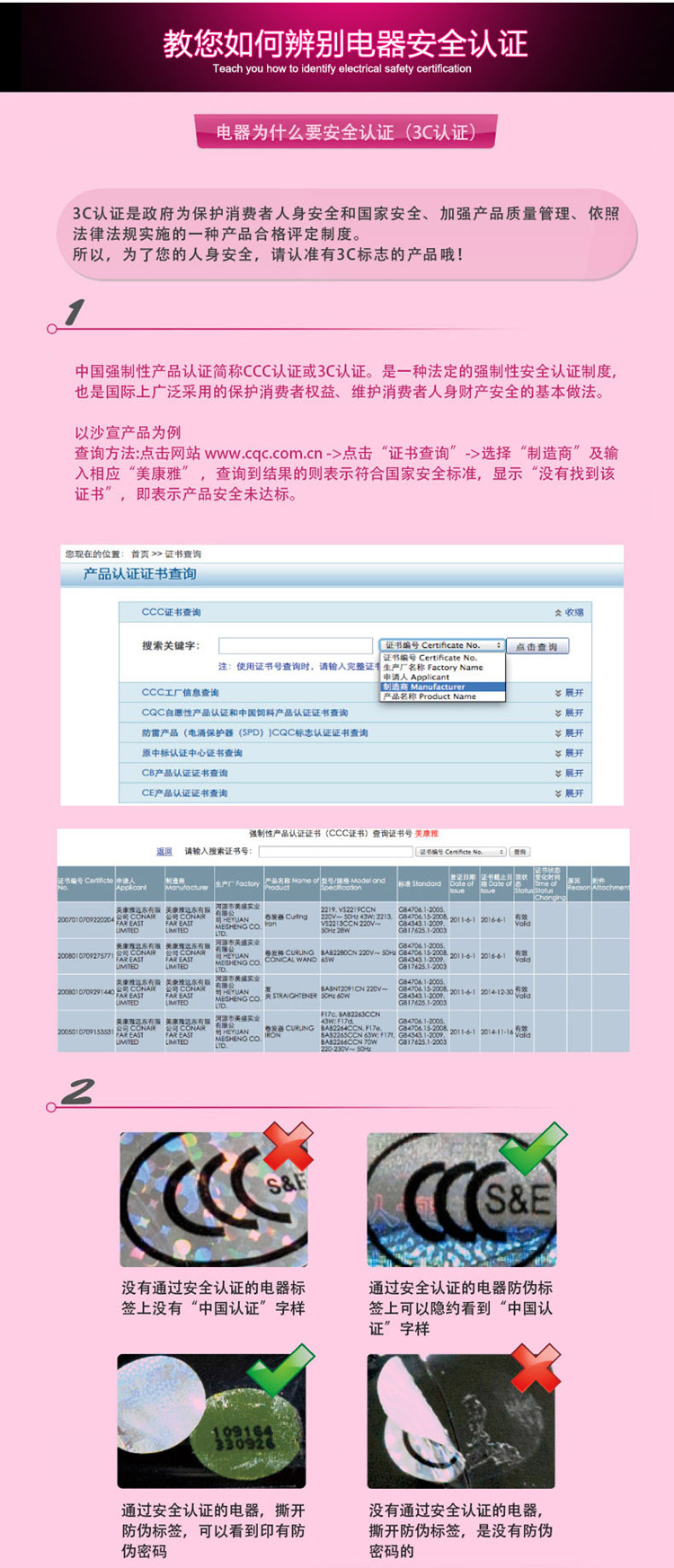
Task: Click the 证书编号 Certificate No. column header
Action: (85, 884)
